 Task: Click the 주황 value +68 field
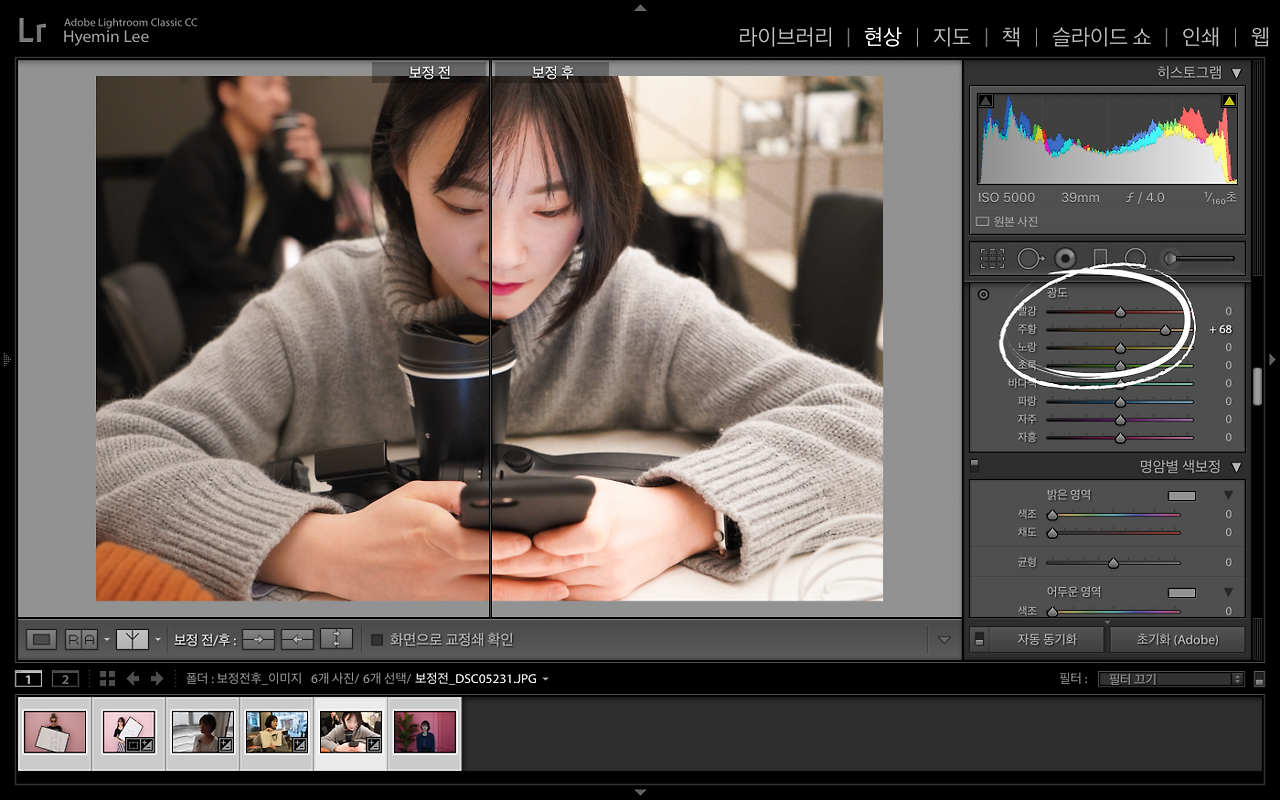pos(1220,330)
